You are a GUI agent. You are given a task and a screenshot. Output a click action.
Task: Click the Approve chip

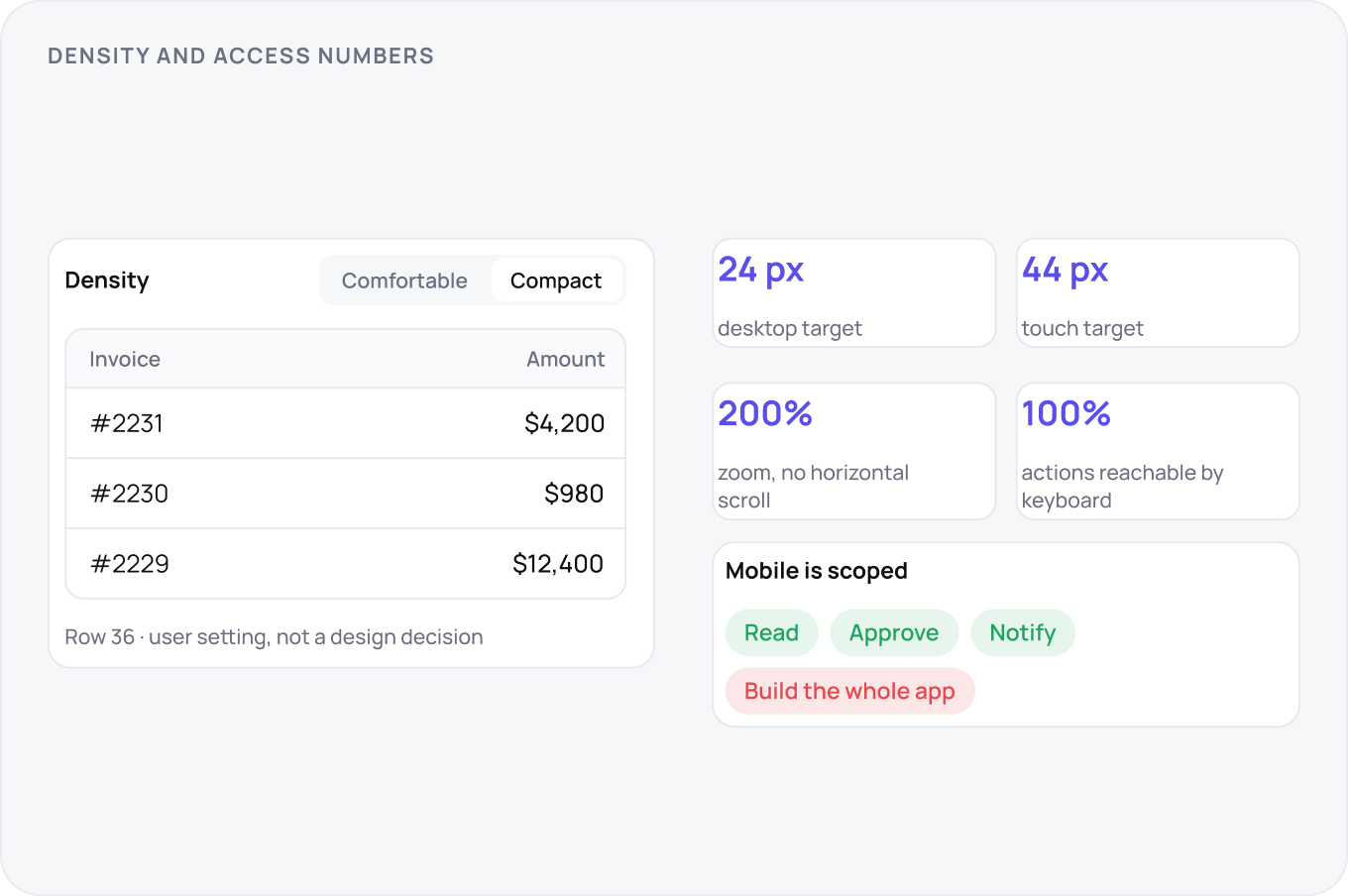894,632
